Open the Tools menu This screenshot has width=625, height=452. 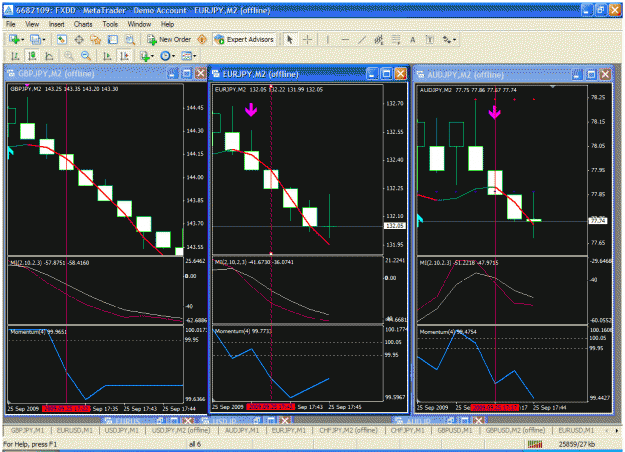click(x=110, y=24)
